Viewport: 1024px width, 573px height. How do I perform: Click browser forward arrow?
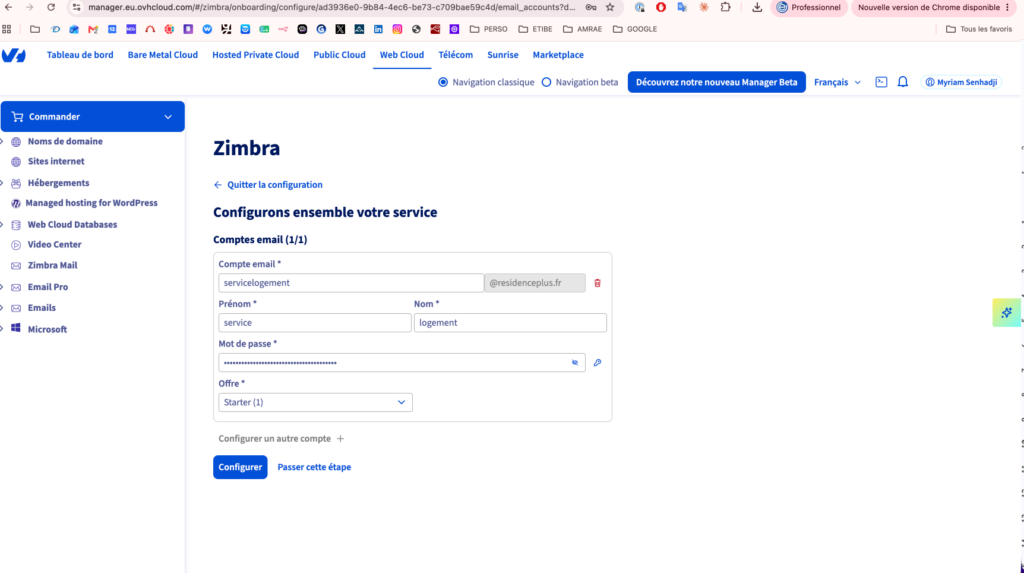point(29,7)
